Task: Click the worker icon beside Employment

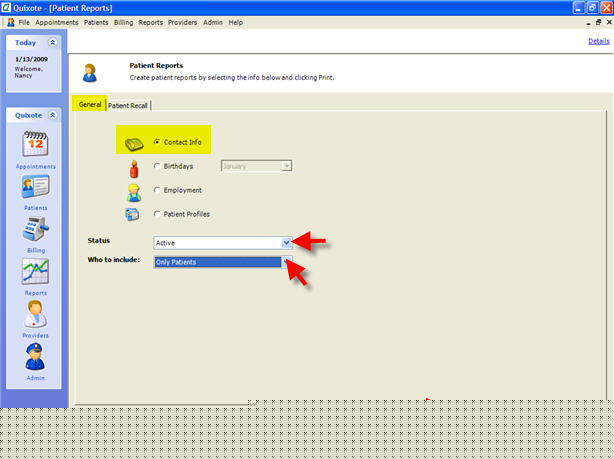Action: point(134,192)
